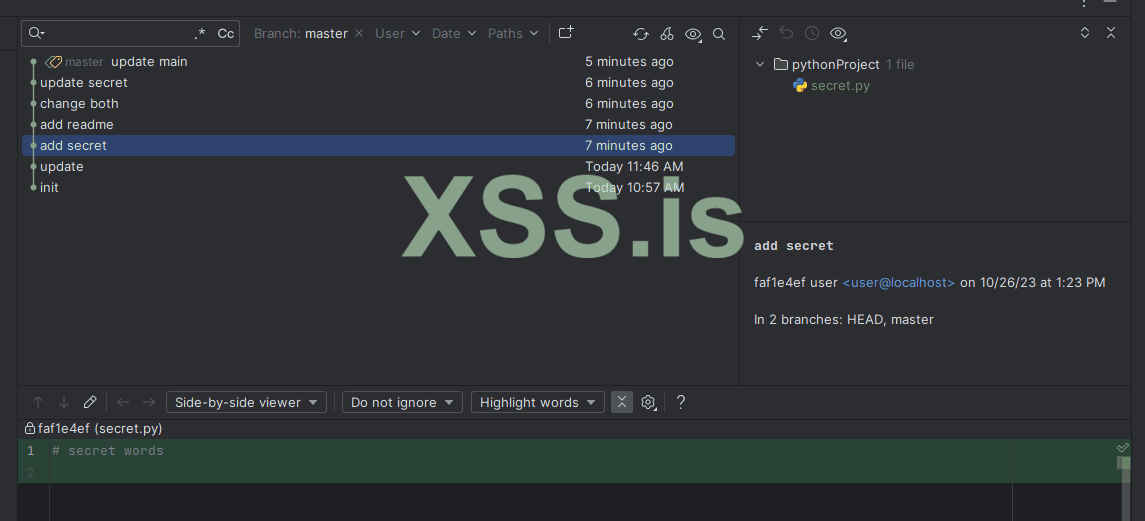Image resolution: width=1145 pixels, height=521 pixels.
Task: Click line '# secret words' in diff
Action: pyautogui.click(x=108, y=451)
